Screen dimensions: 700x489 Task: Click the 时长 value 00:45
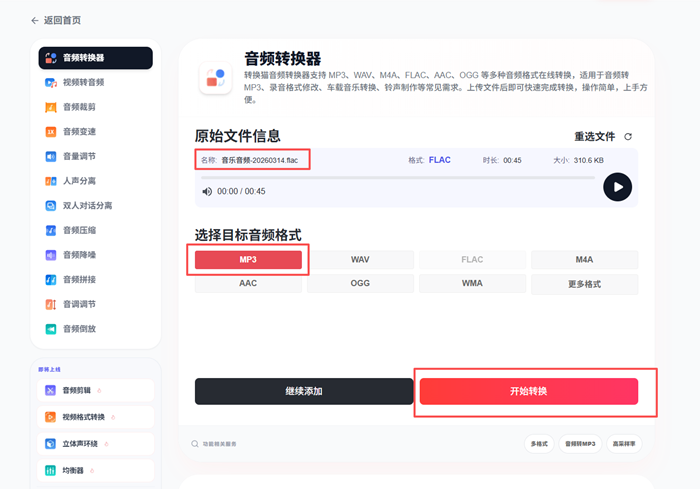[x=512, y=160]
